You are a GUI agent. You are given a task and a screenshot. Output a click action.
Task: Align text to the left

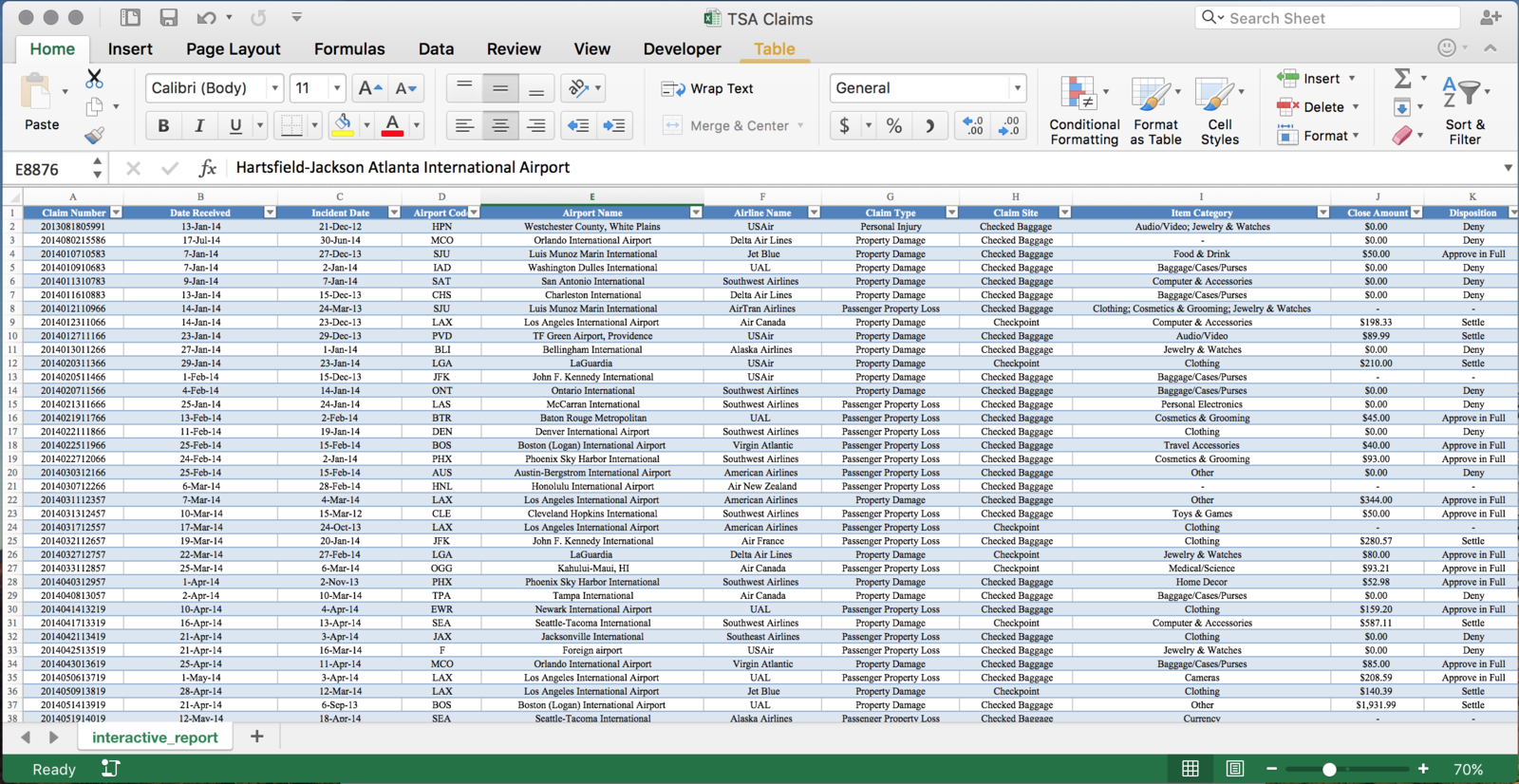coord(464,125)
